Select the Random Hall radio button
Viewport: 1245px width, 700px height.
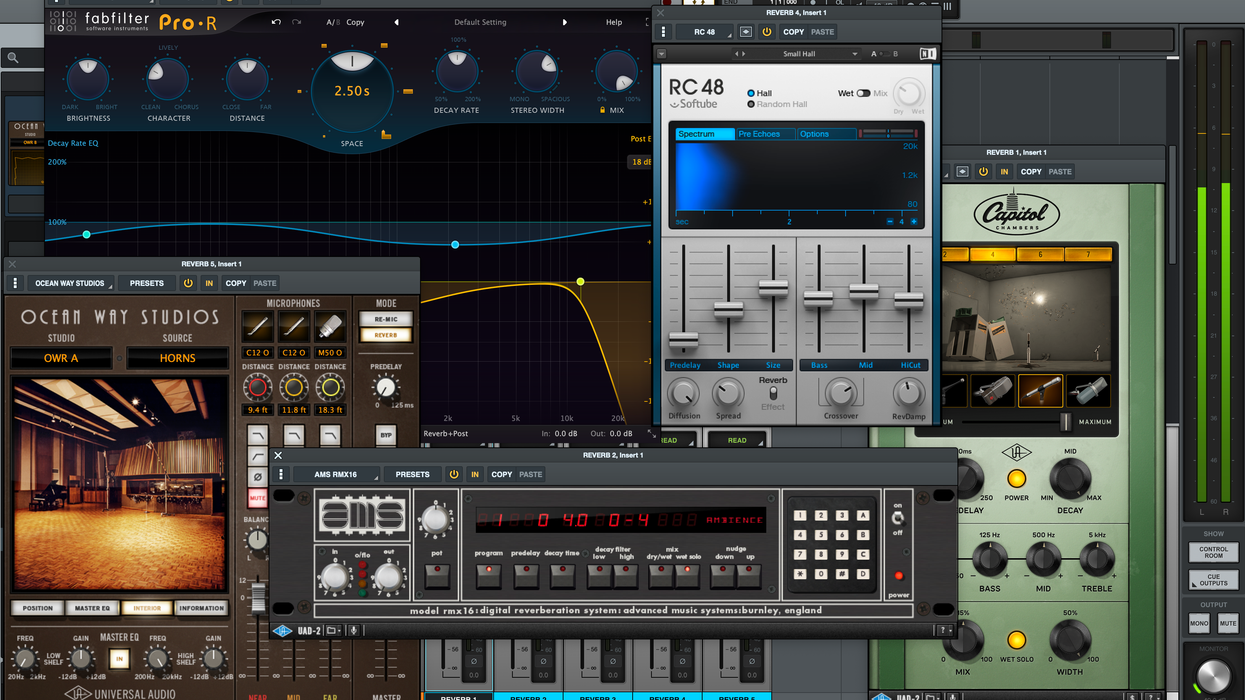coord(752,104)
